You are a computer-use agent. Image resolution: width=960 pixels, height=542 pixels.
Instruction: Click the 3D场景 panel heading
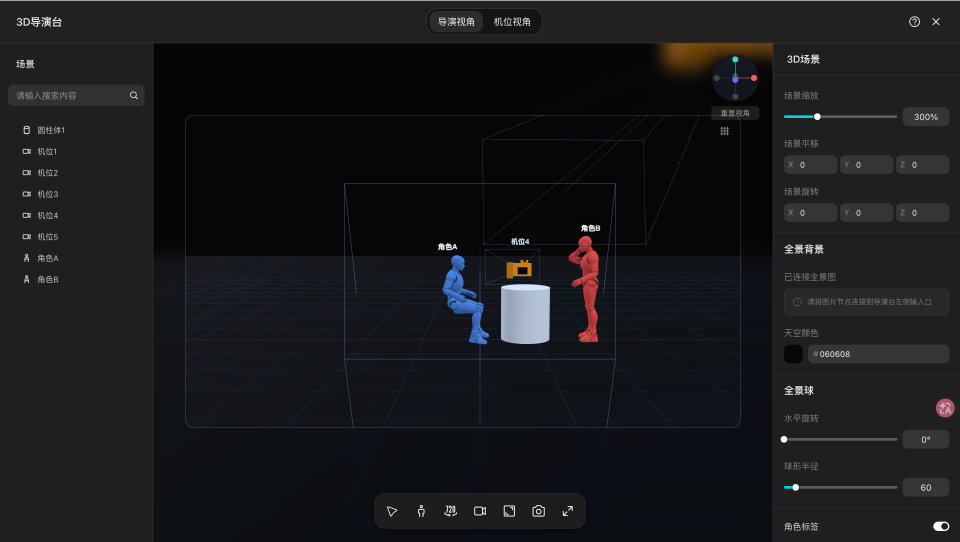(x=803, y=59)
